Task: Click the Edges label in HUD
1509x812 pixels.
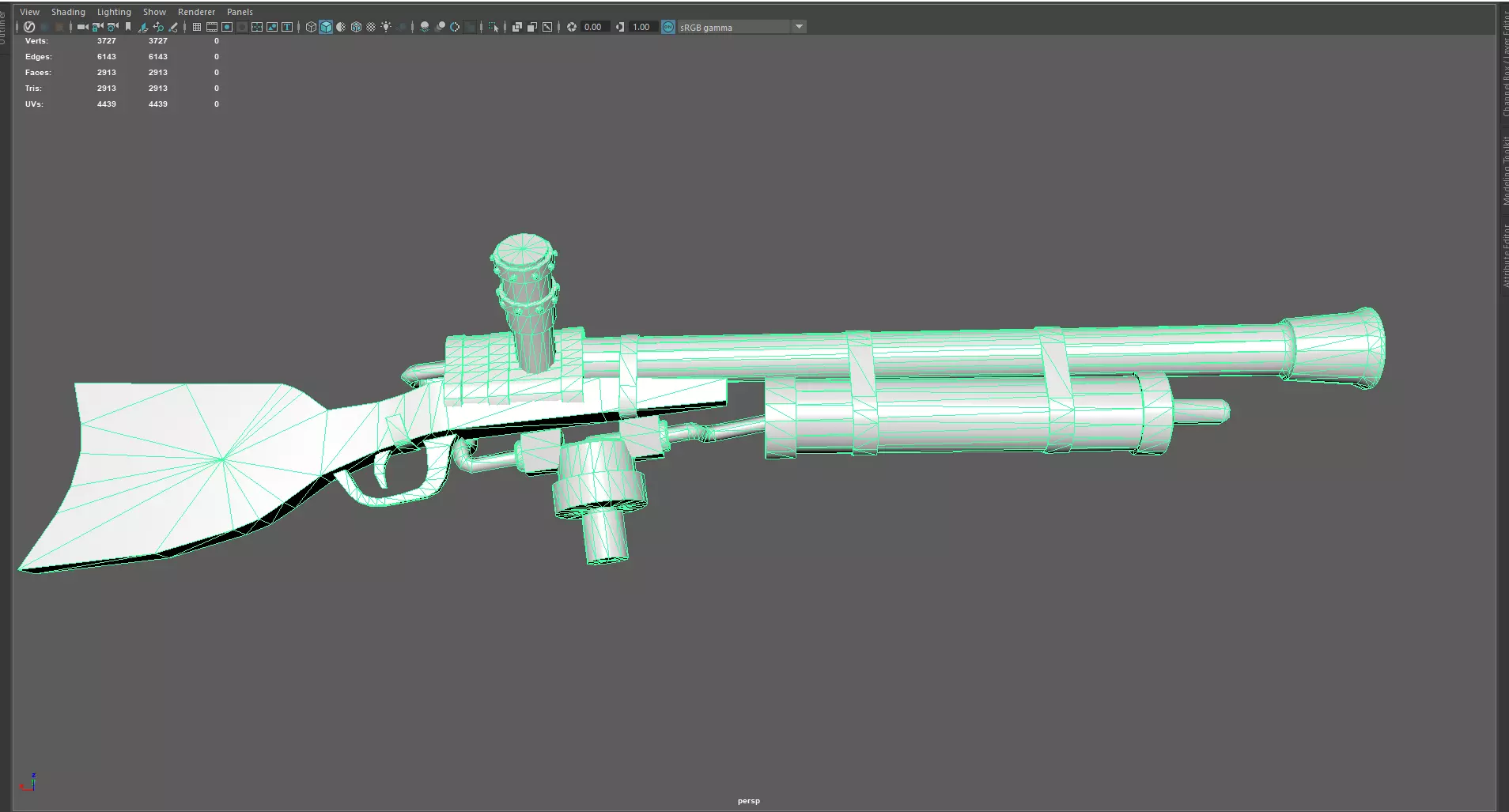Action: 38,56
